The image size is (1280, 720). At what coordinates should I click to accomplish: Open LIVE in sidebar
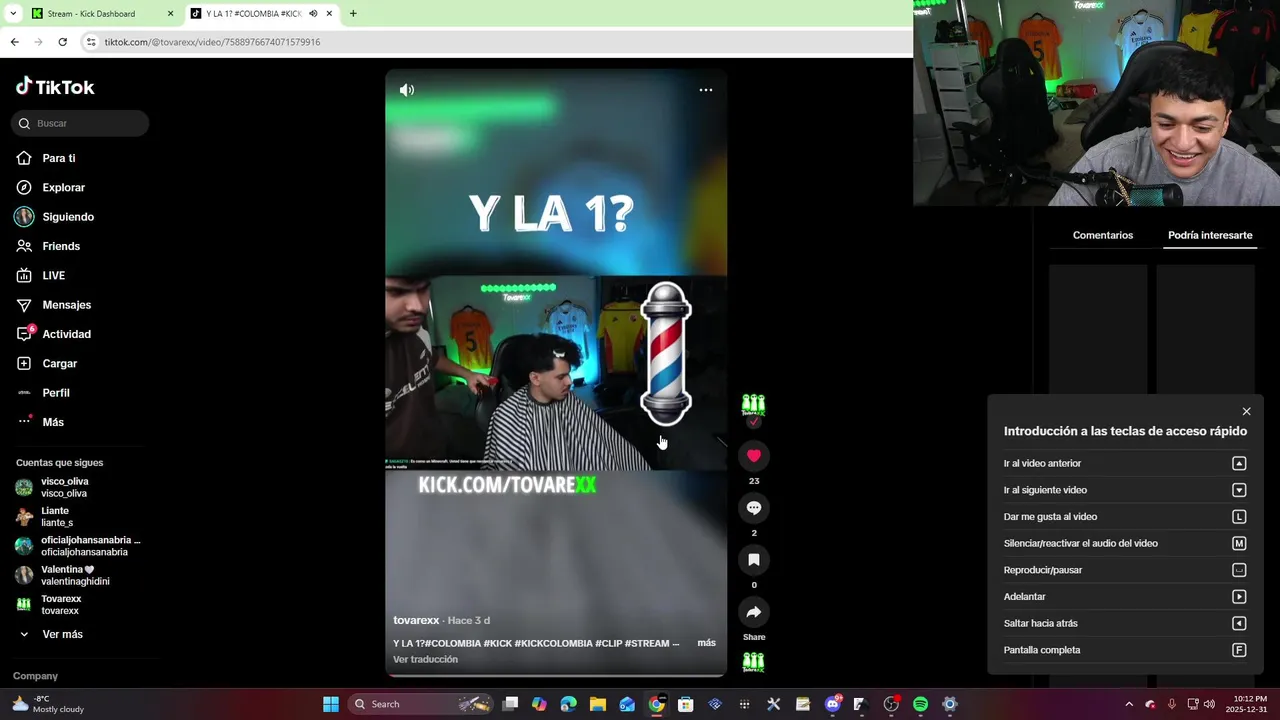53,276
